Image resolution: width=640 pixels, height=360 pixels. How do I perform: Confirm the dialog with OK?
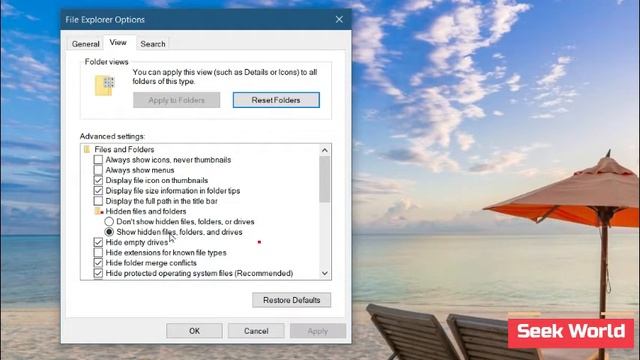194,331
